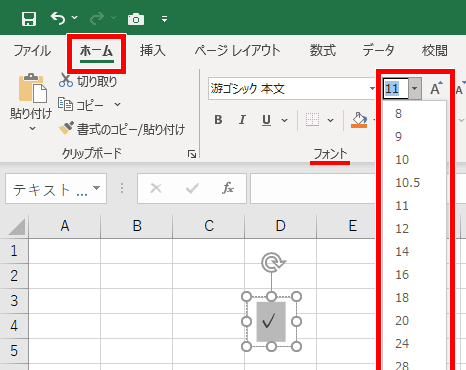Click the font size field showing 11
The height and width of the screenshot is (370, 466).
(x=396, y=89)
